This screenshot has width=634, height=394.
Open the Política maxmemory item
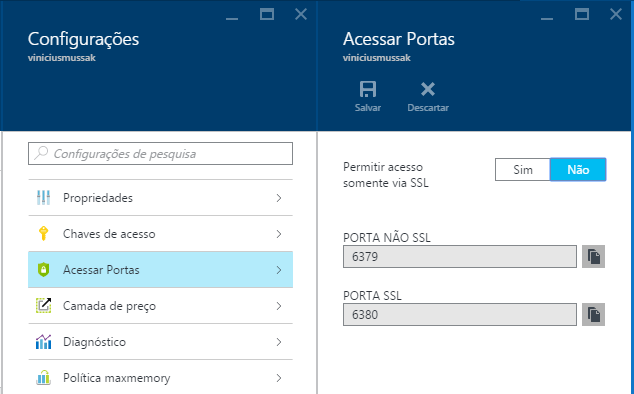pyautogui.click(x=160, y=378)
